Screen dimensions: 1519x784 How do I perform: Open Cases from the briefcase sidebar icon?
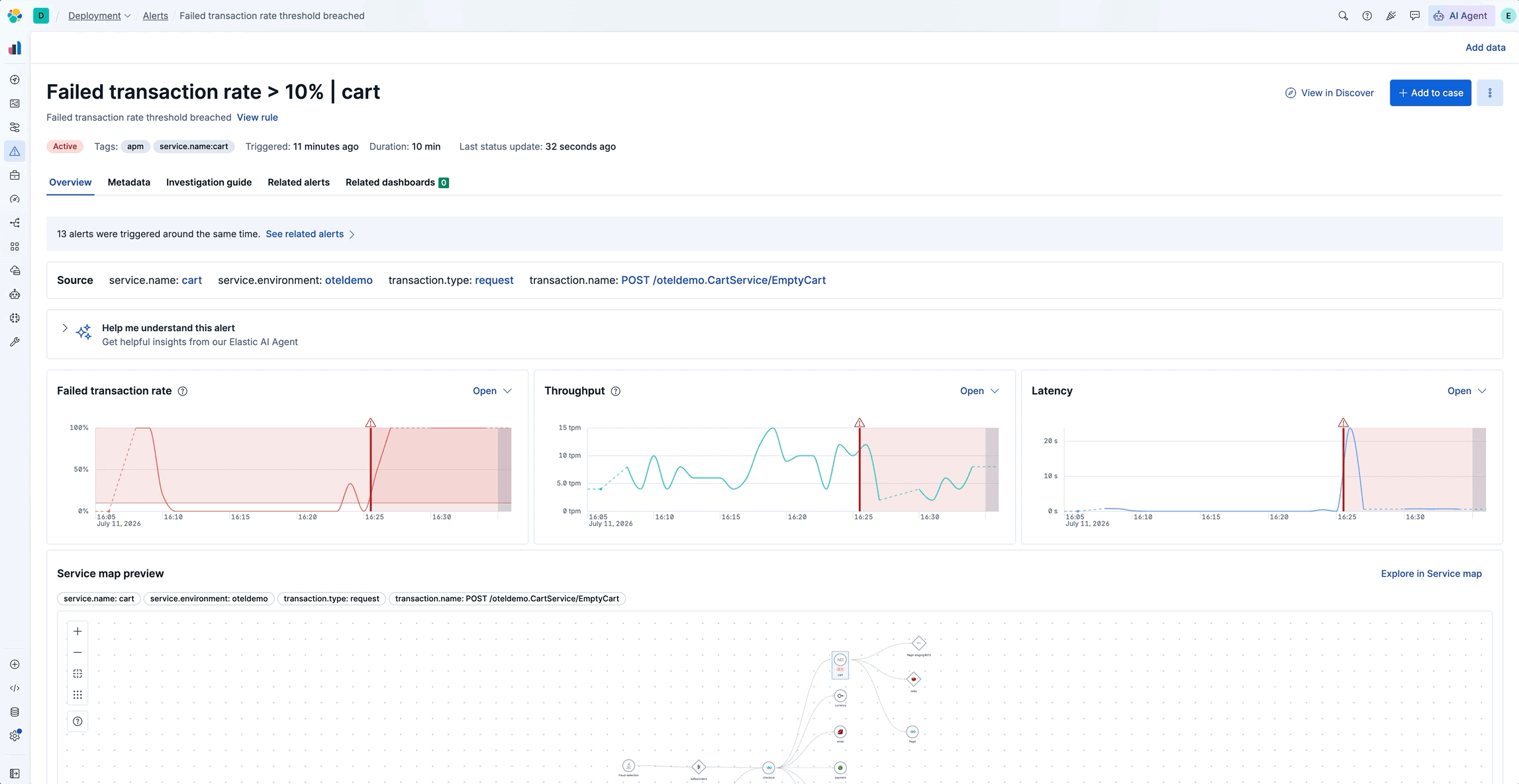pos(15,175)
